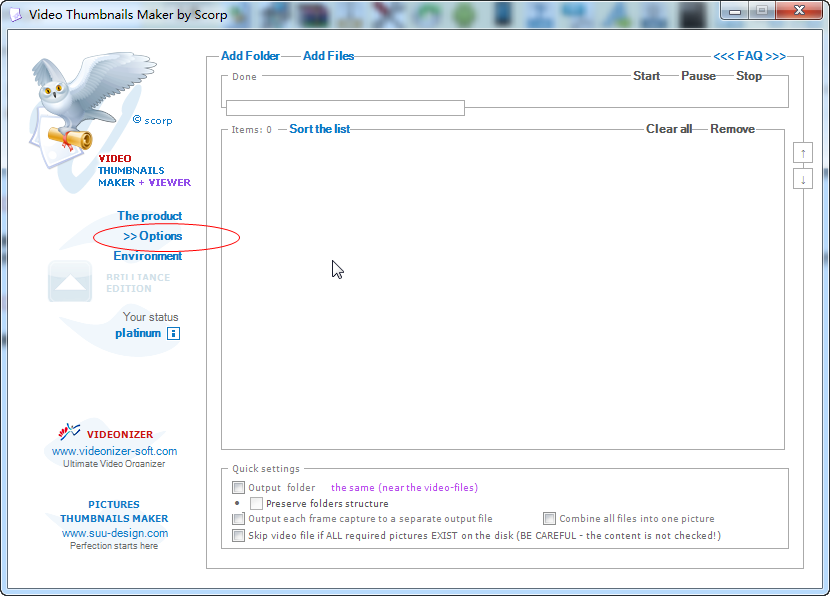Open the Sort the list menu
This screenshot has width=830, height=596.
tap(319, 129)
